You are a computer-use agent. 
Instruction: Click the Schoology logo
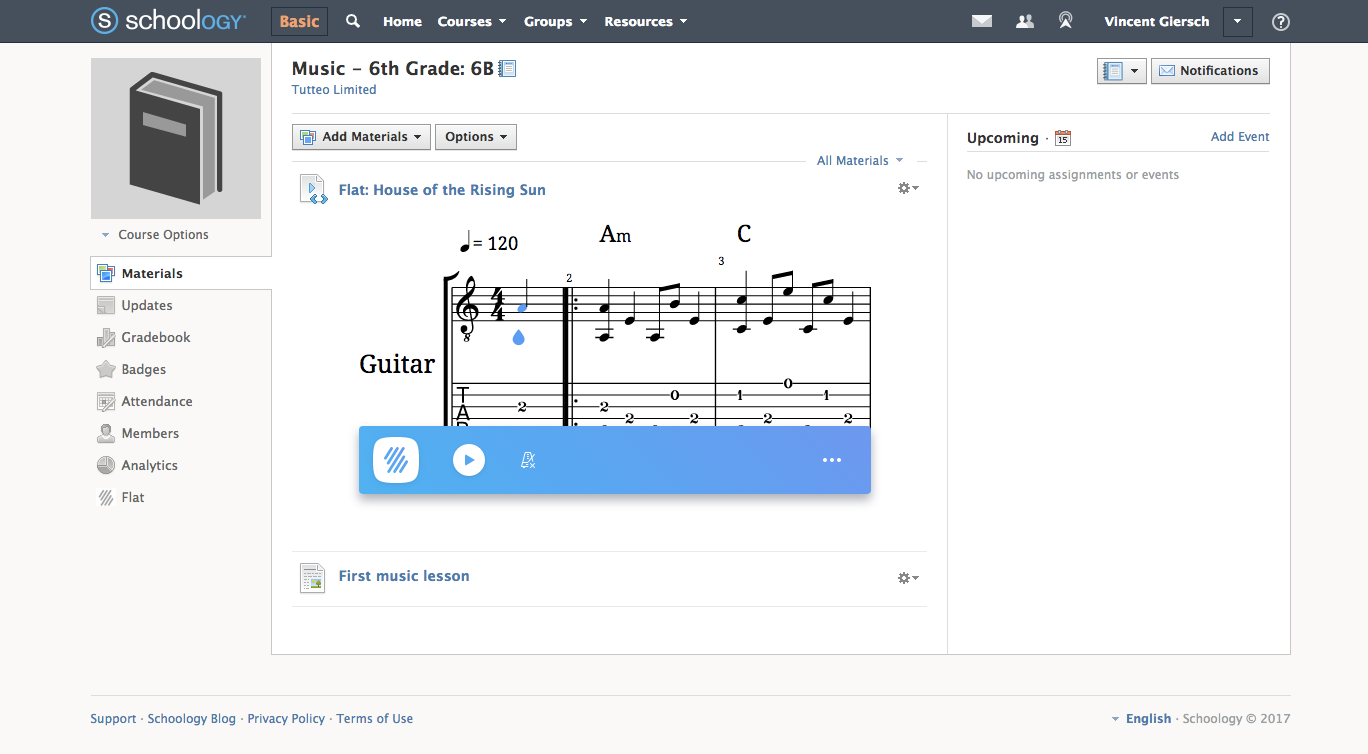(x=167, y=20)
